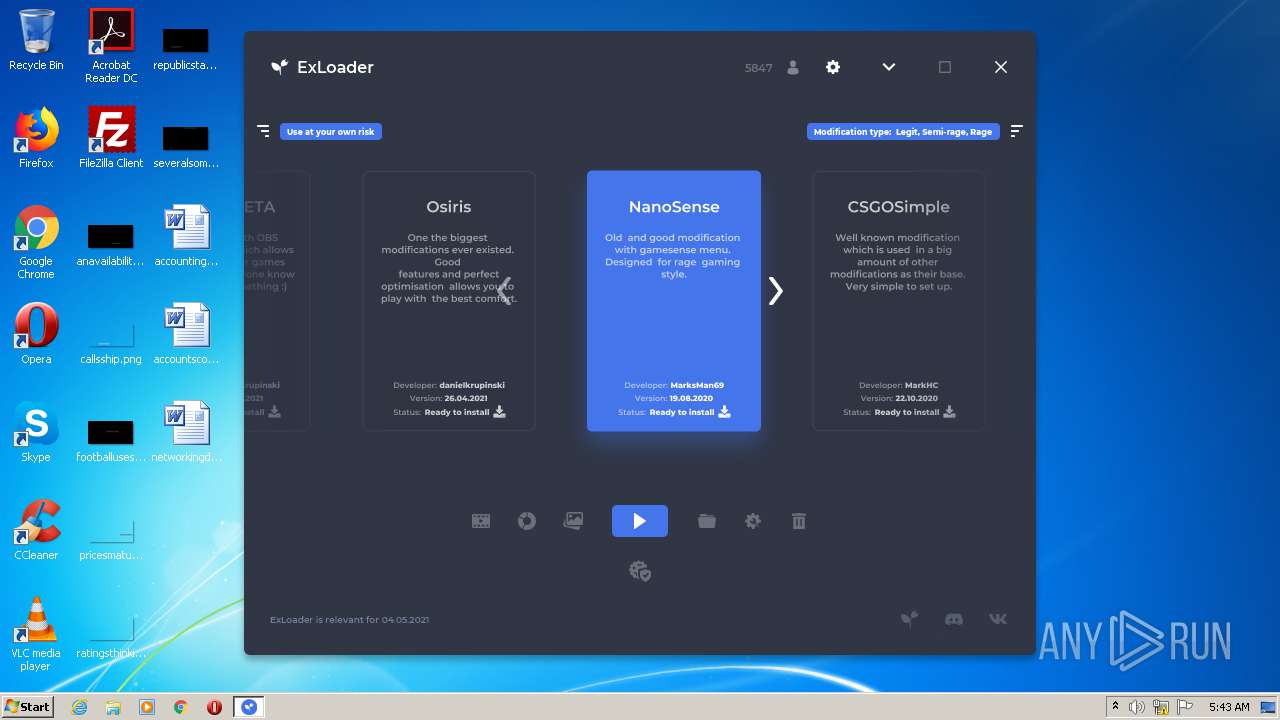The height and width of the screenshot is (720, 1280).
Task: Click the gear with shield icon
Action: tap(640, 571)
